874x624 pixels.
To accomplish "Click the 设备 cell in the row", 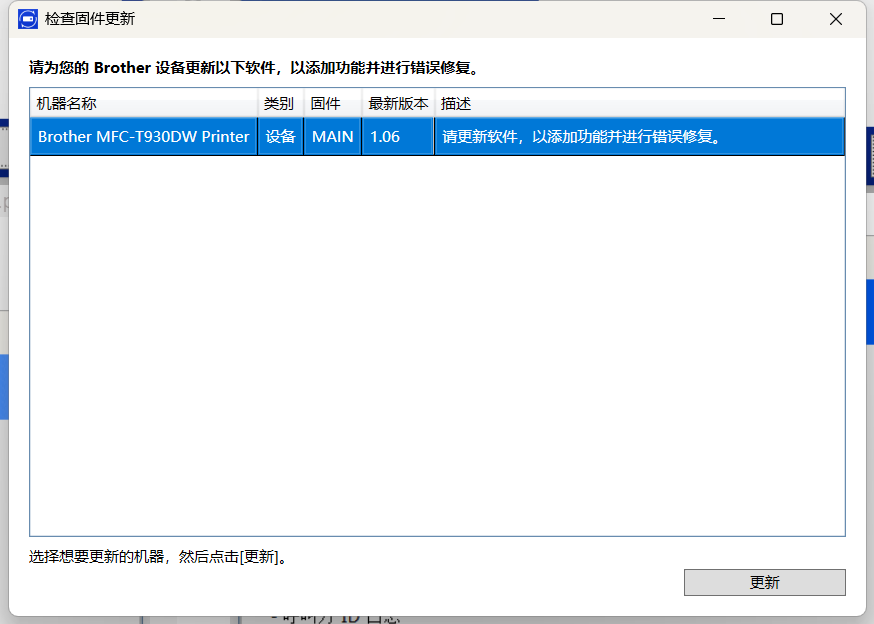I will tap(280, 137).
